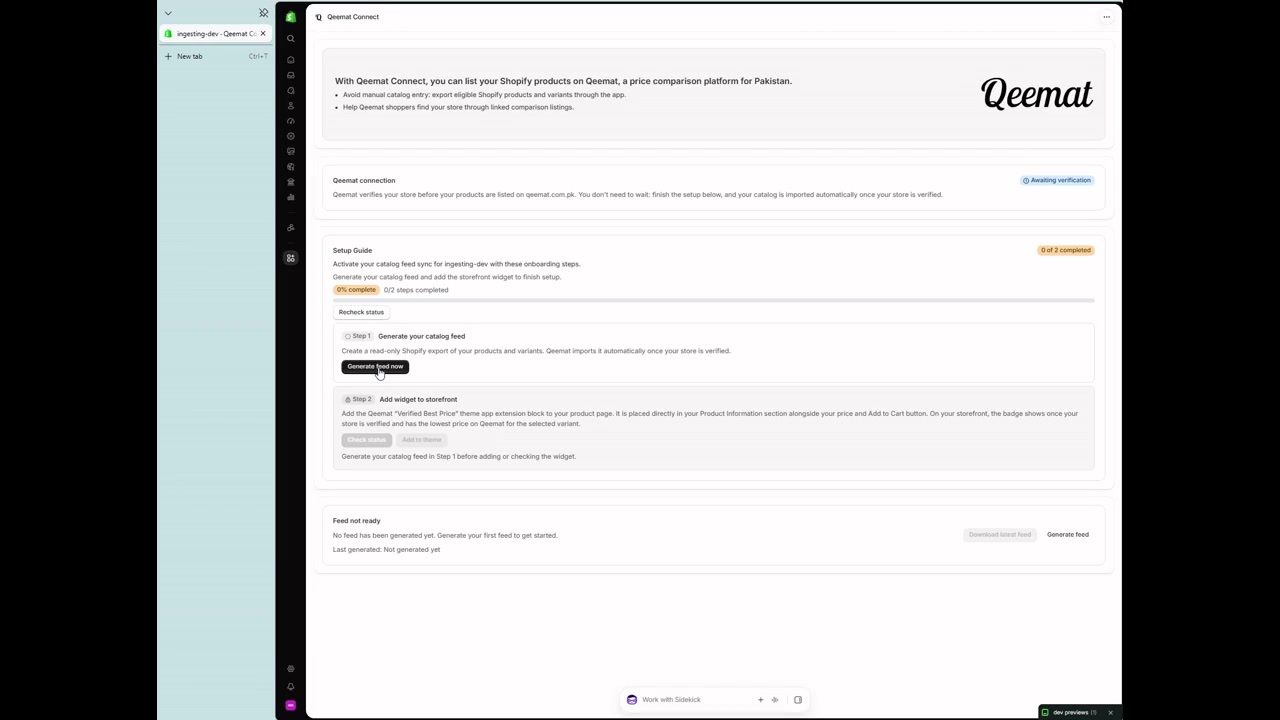This screenshot has height=720, width=1280.
Task: Go to Home in the Shopify sidebar
Action: (291, 60)
